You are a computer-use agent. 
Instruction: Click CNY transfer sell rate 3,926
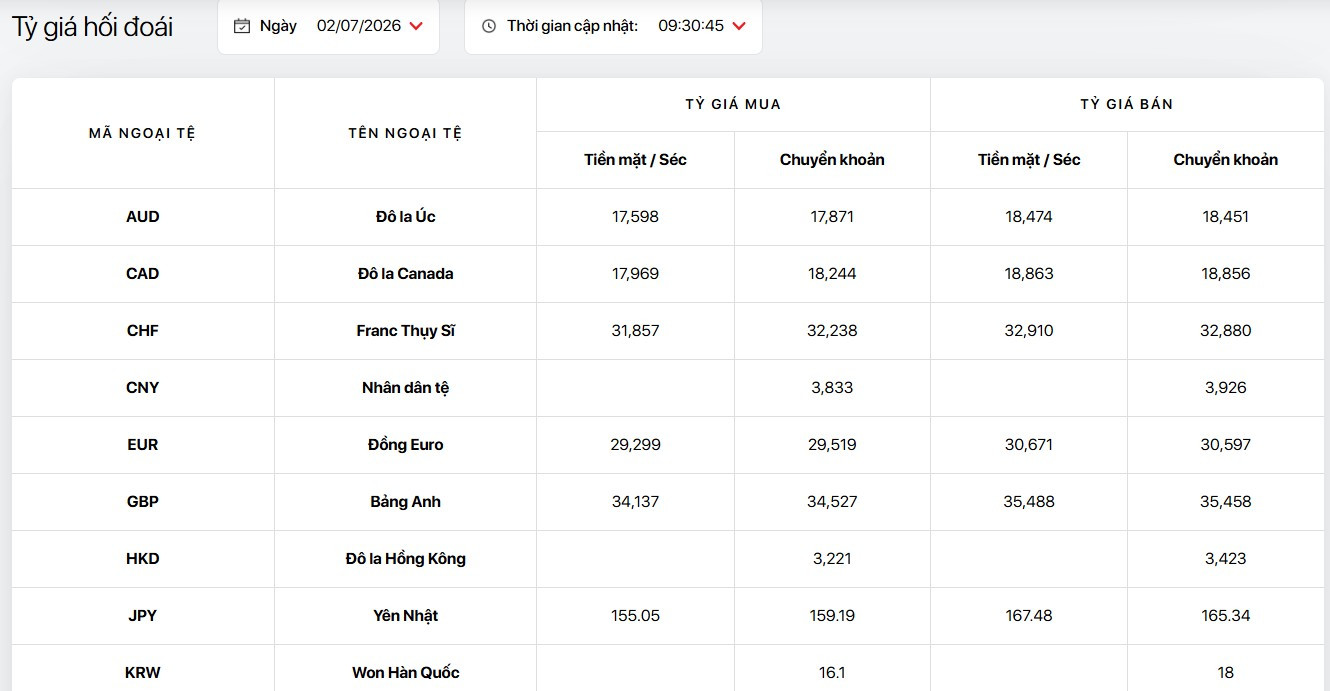[x=1226, y=388]
